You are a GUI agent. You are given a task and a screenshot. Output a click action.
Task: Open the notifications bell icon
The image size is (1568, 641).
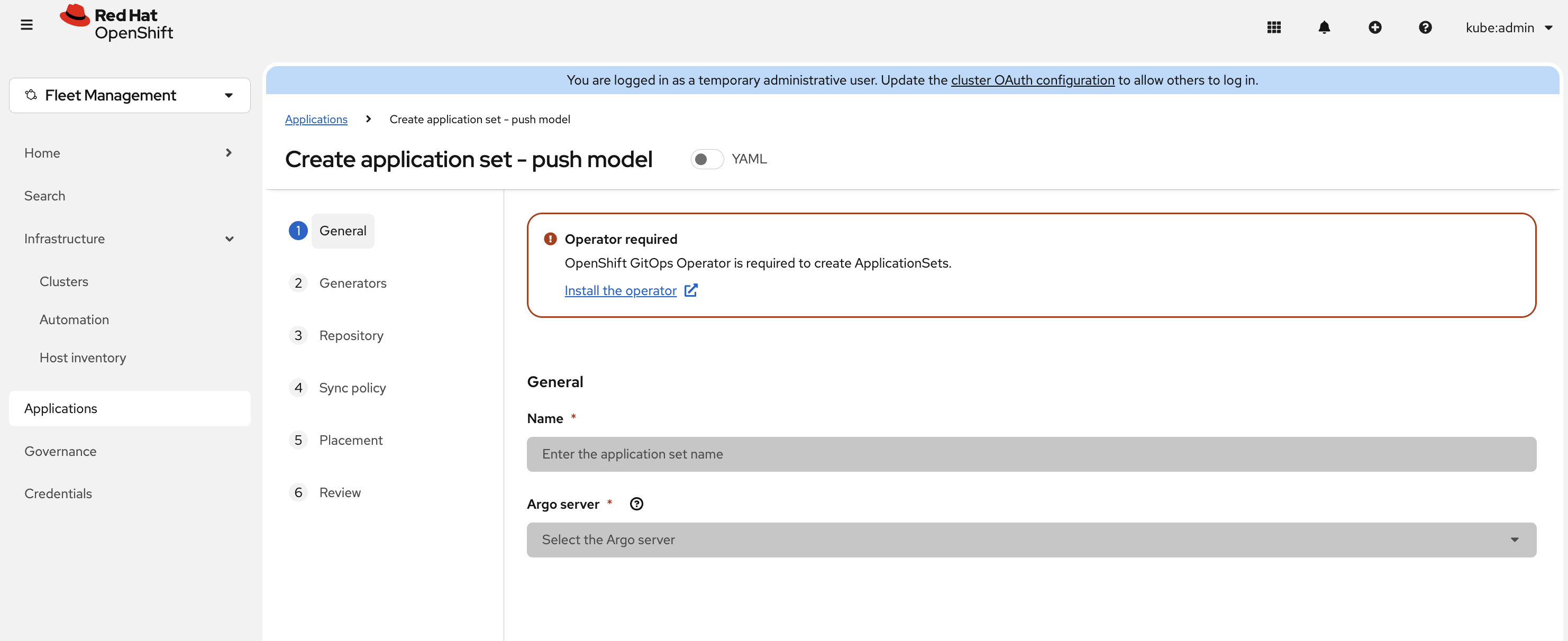1324,28
